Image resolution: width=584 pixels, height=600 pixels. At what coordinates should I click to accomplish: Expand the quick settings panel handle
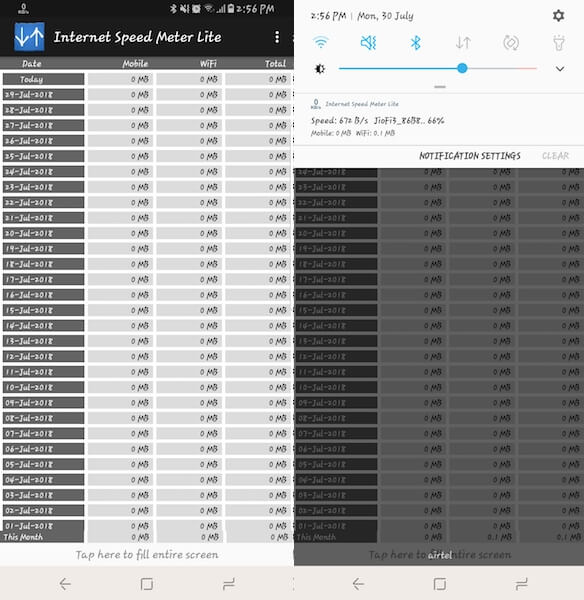[x=440, y=87]
